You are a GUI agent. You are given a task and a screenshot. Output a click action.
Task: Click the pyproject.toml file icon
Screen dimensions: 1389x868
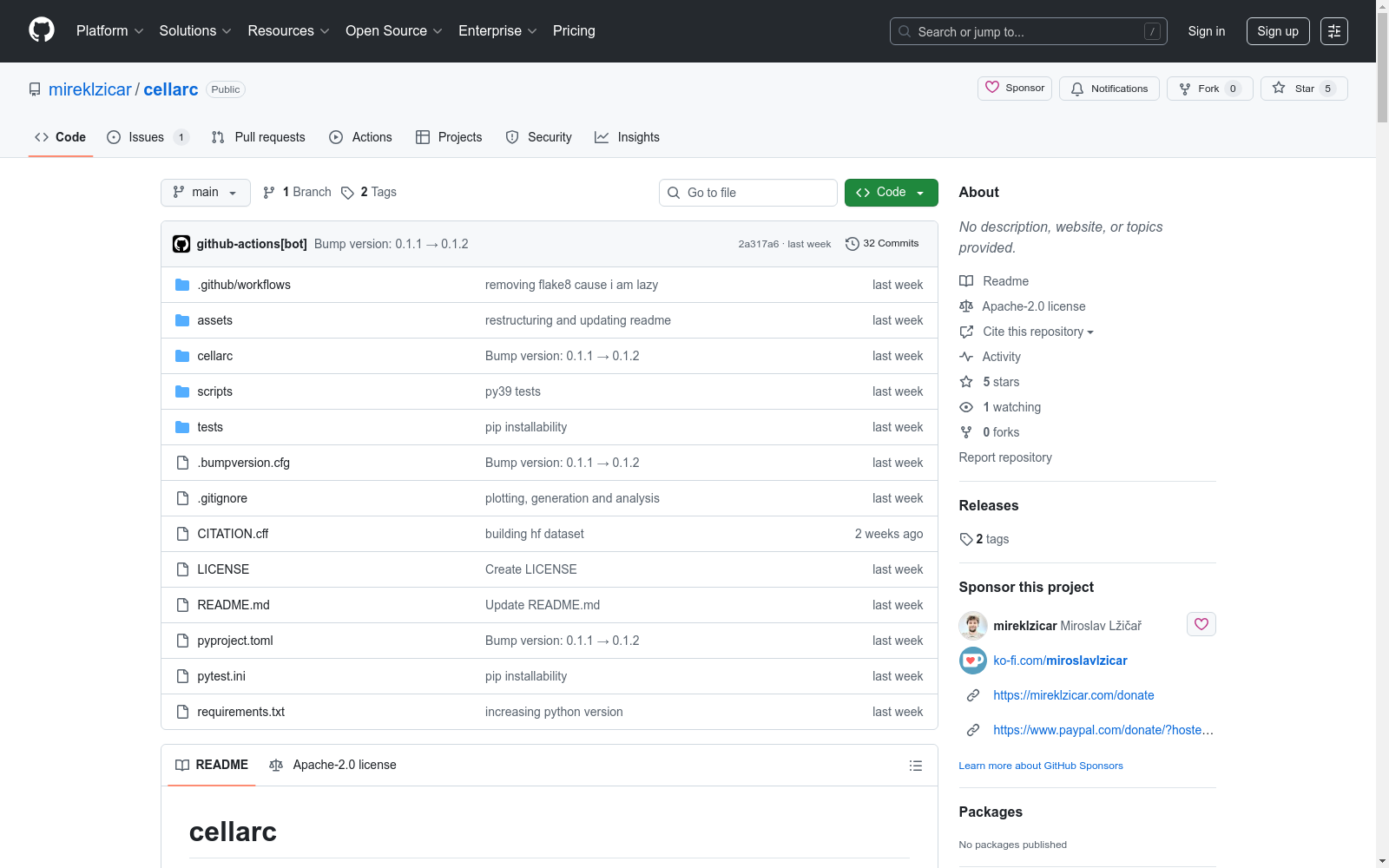click(182, 641)
